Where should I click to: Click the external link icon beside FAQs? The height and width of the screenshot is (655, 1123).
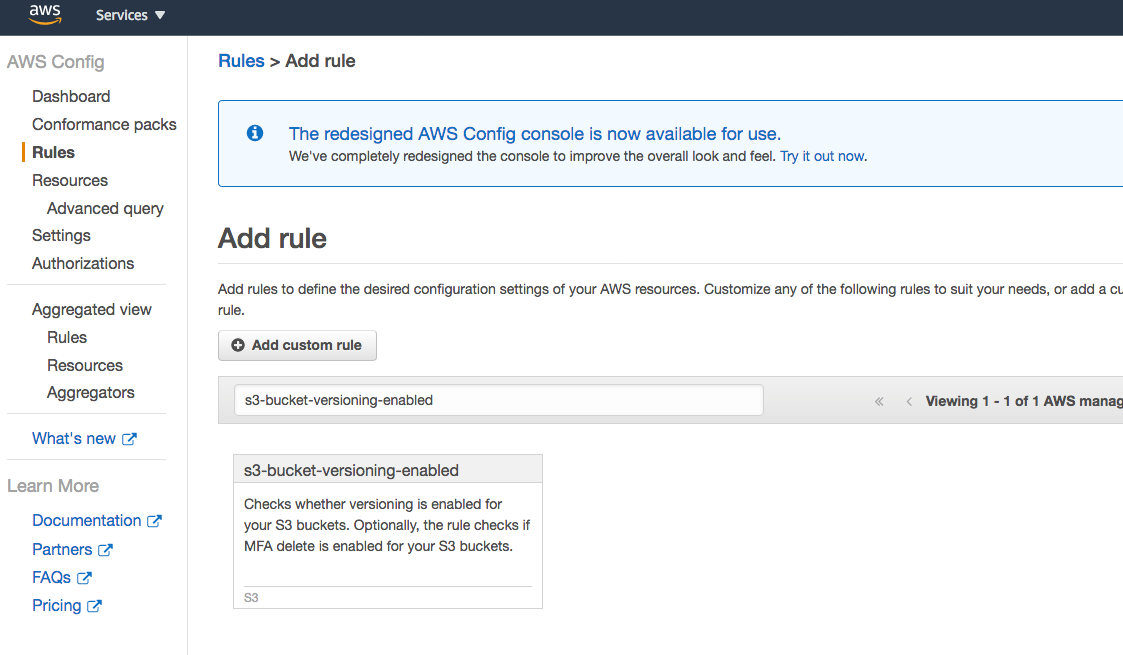83,577
